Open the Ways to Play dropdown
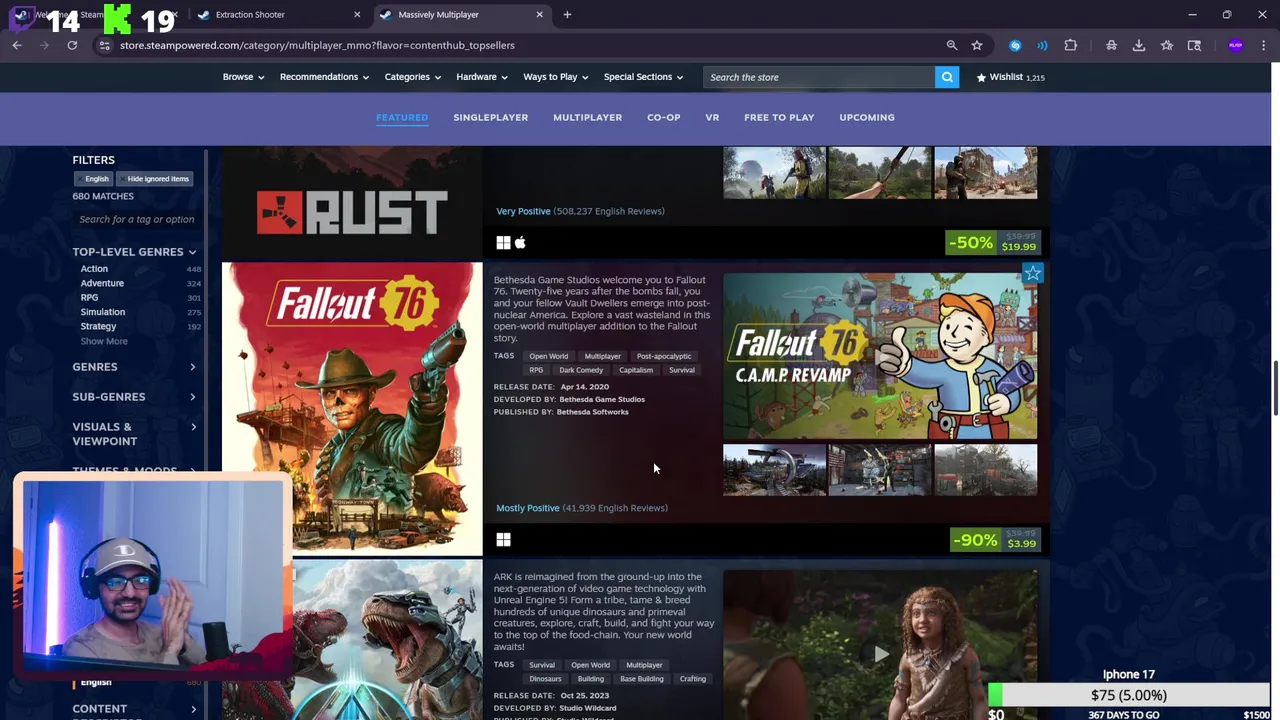 click(x=556, y=77)
